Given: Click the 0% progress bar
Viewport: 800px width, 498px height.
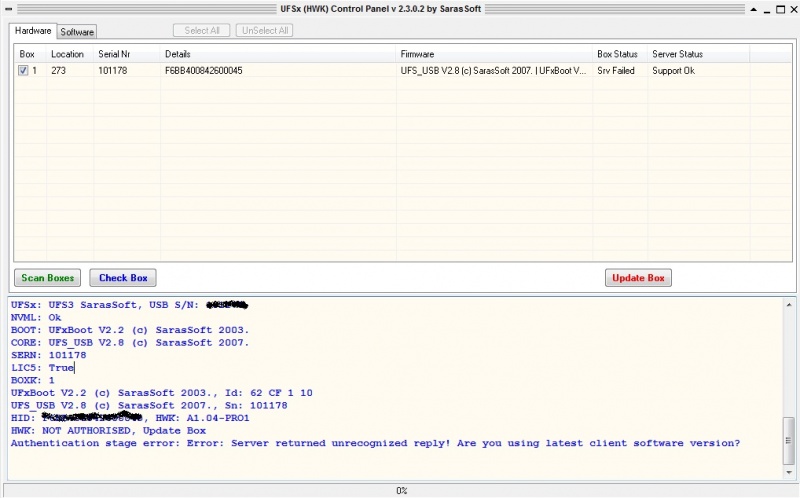Looking at the screenshot, I should (400, 490).
